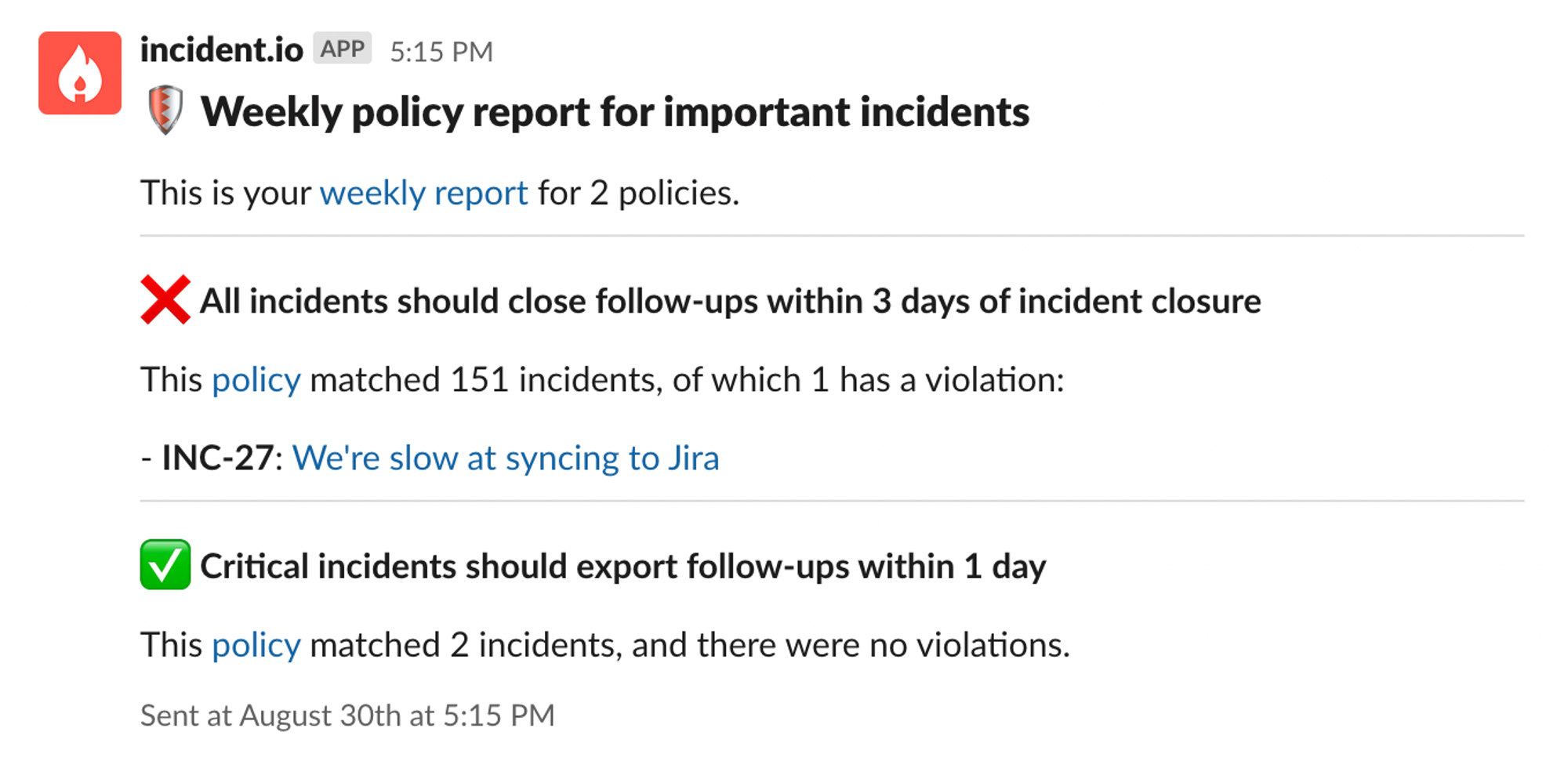Click the Critical incidents export follow-ups heading

click(x=622, y=566)
